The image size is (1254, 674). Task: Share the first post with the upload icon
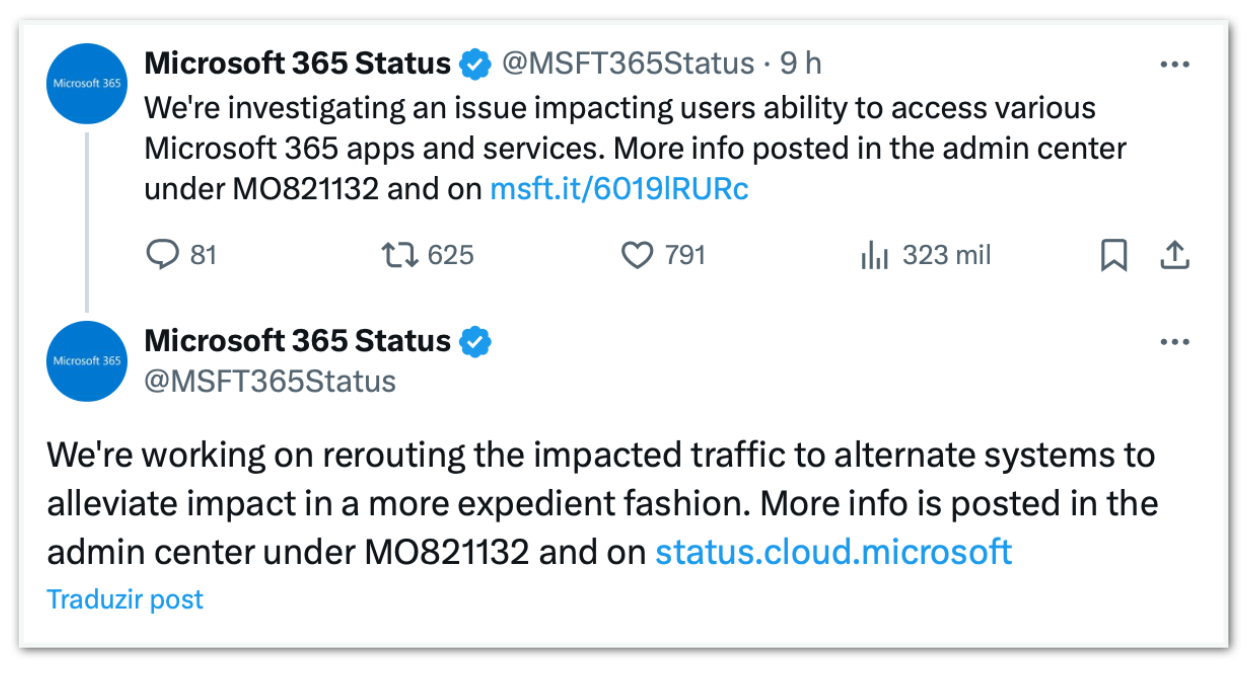(1174, 255)
